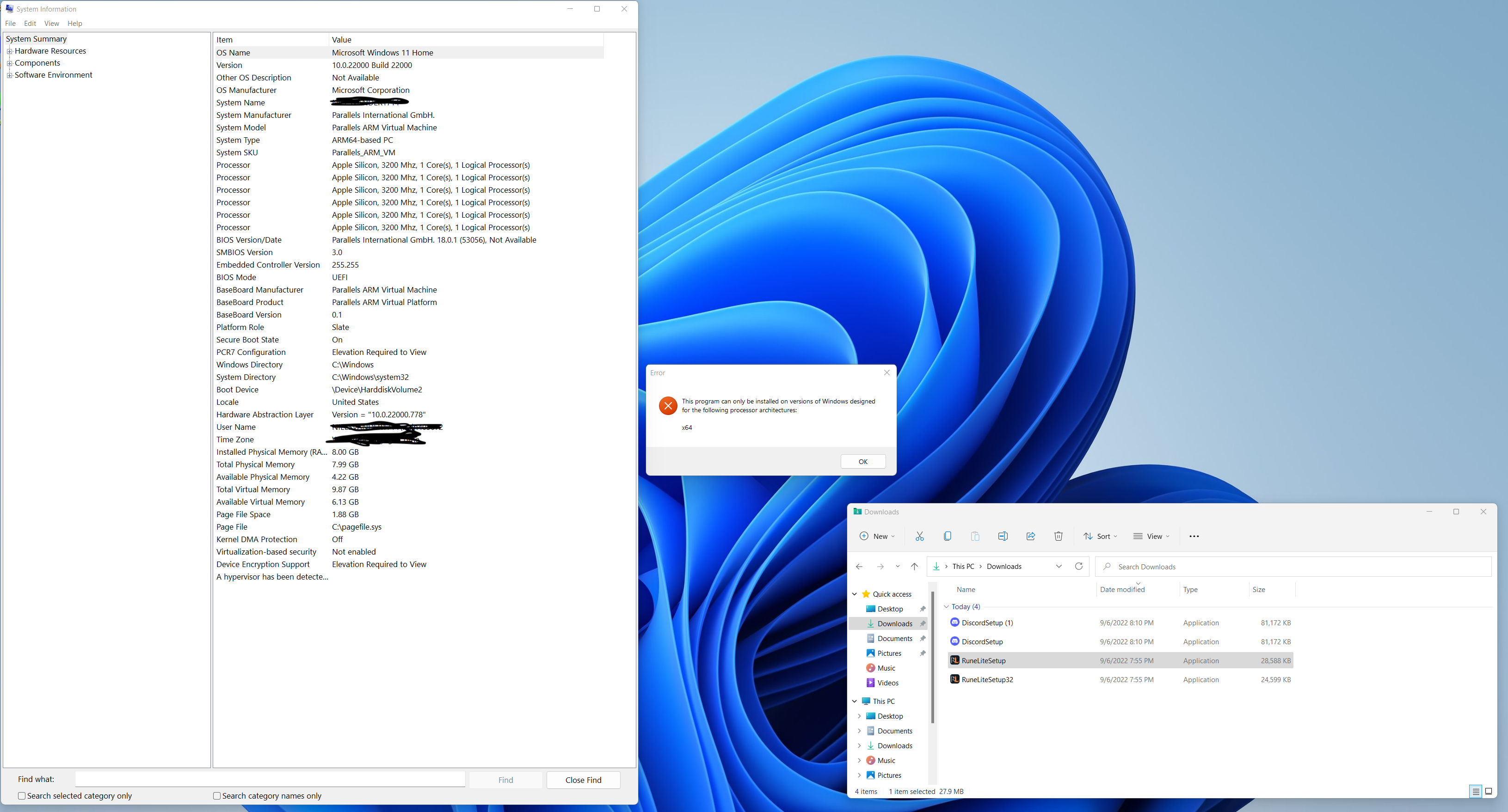Viewport: 1508px width, 812px height.
Task: Select the DiscordSetup (1) file icon
Action: 955,622
